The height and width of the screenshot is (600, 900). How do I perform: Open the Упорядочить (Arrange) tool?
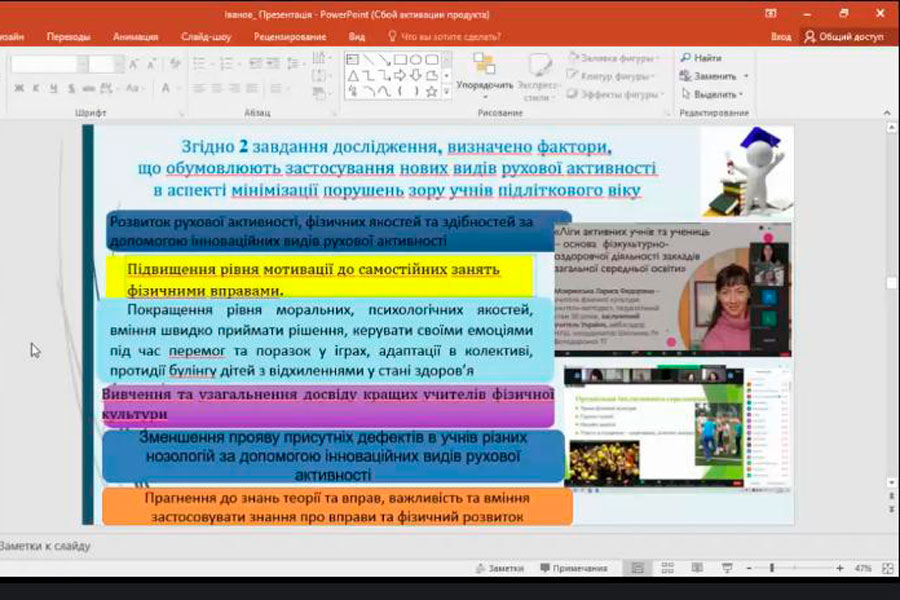click(x=484, y=73)
